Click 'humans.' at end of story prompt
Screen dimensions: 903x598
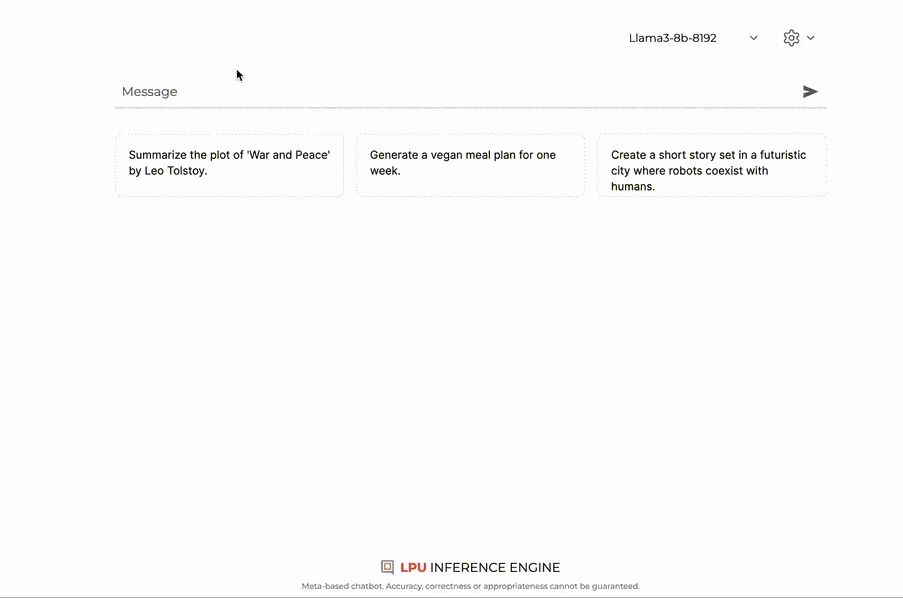pyautogui.click(x=633, y=187)
